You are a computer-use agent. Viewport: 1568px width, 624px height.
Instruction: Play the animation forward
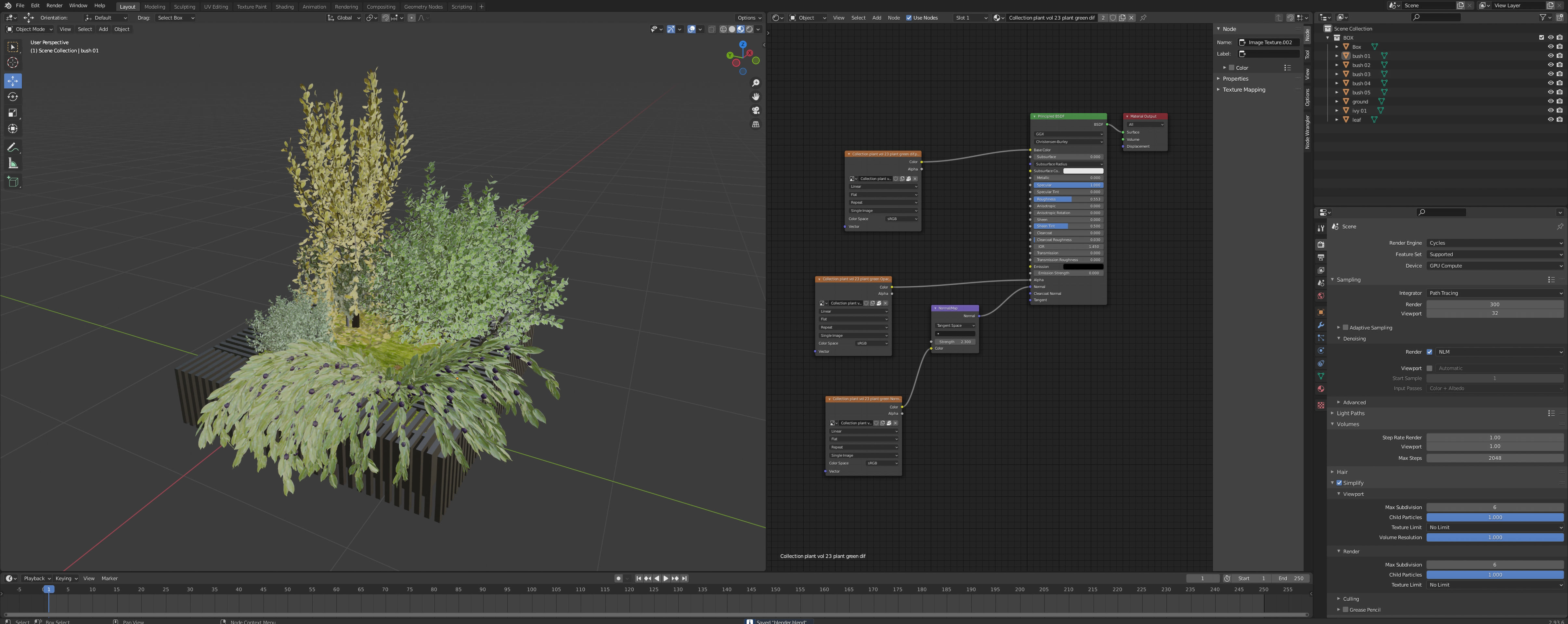[665, 578]
